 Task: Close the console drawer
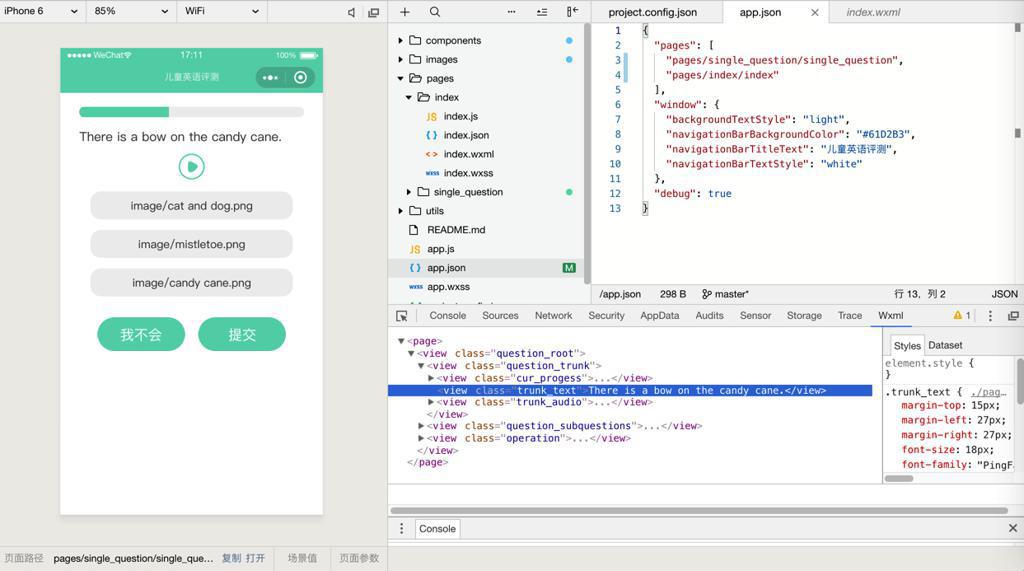click(x=1013, y=528)
